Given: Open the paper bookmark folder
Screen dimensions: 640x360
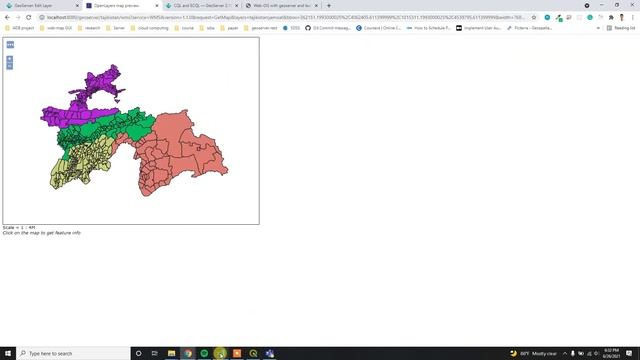Looking at the screenshot, I should click(x=229, y=28).
